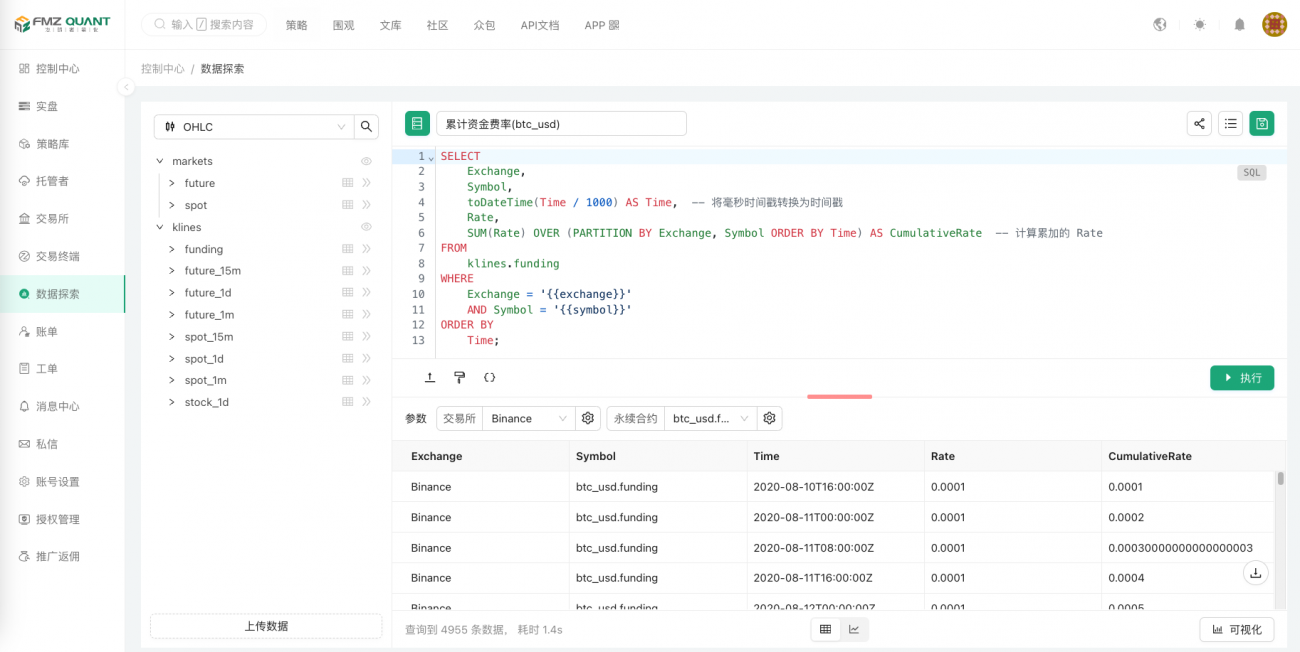This screenshot has height=652, width=1300.
Task: Open the OHLC data source dropdown
Action: 254,127
